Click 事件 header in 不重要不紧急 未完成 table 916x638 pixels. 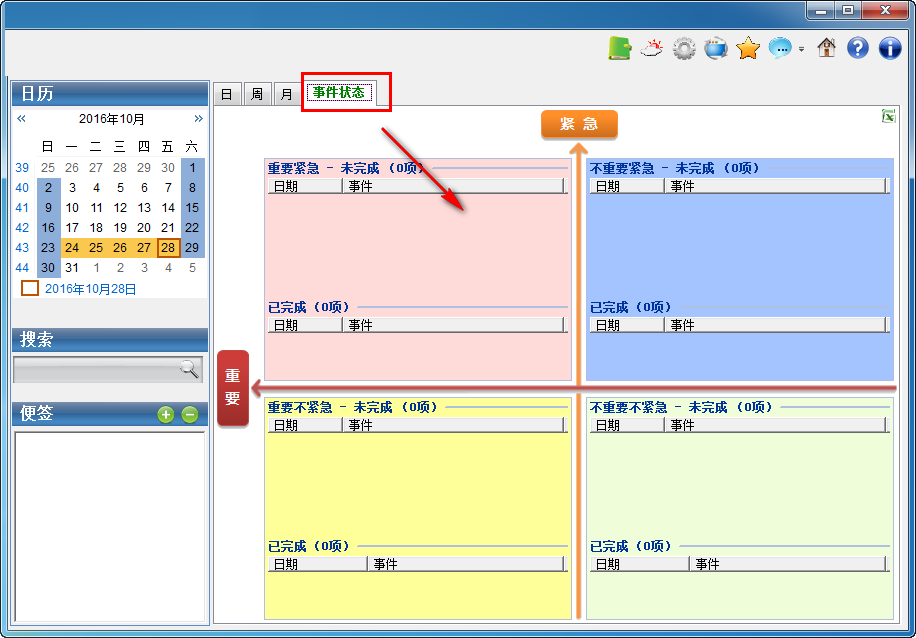pos(775,425)
